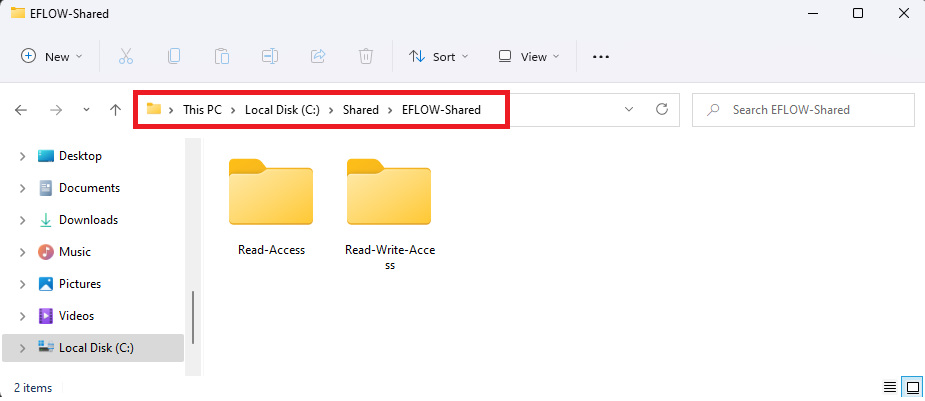Open the See more ellipsis menu
This screenshot has height=401, width=925.
[x=601, y=57]
